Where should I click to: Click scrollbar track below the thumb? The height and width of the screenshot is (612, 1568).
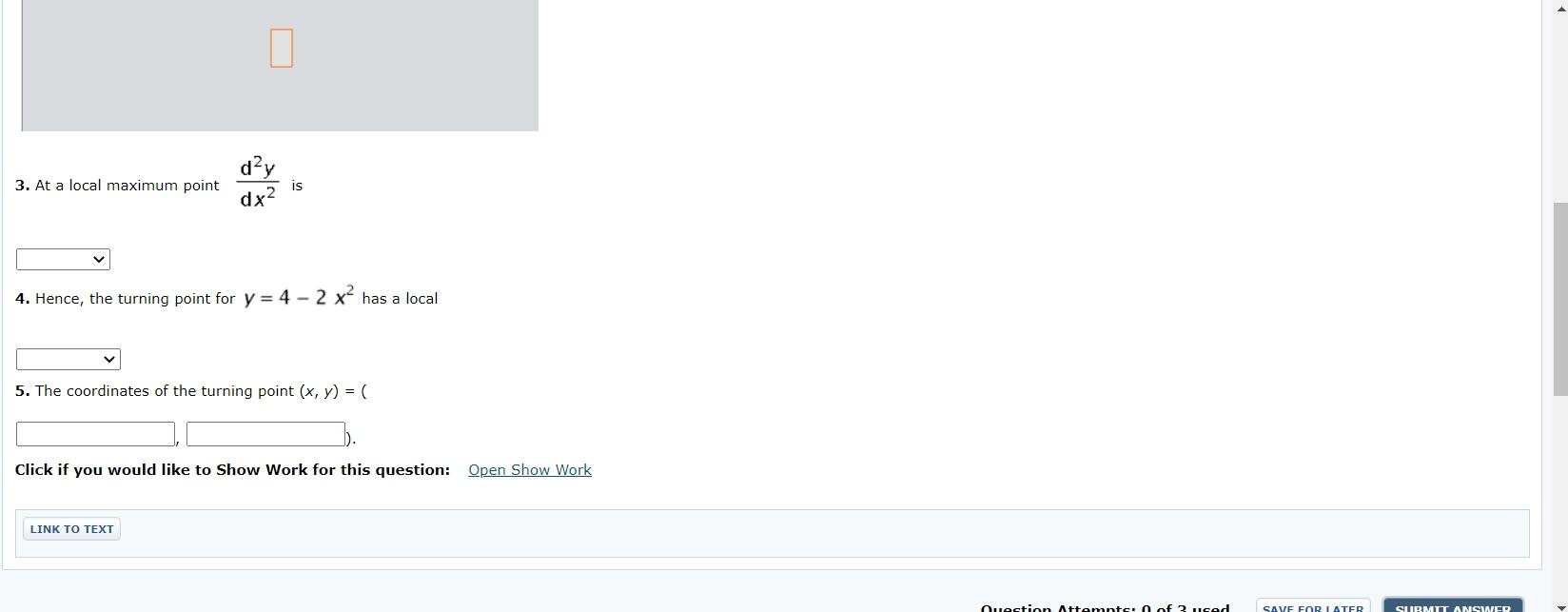(x=1560, y=497)
